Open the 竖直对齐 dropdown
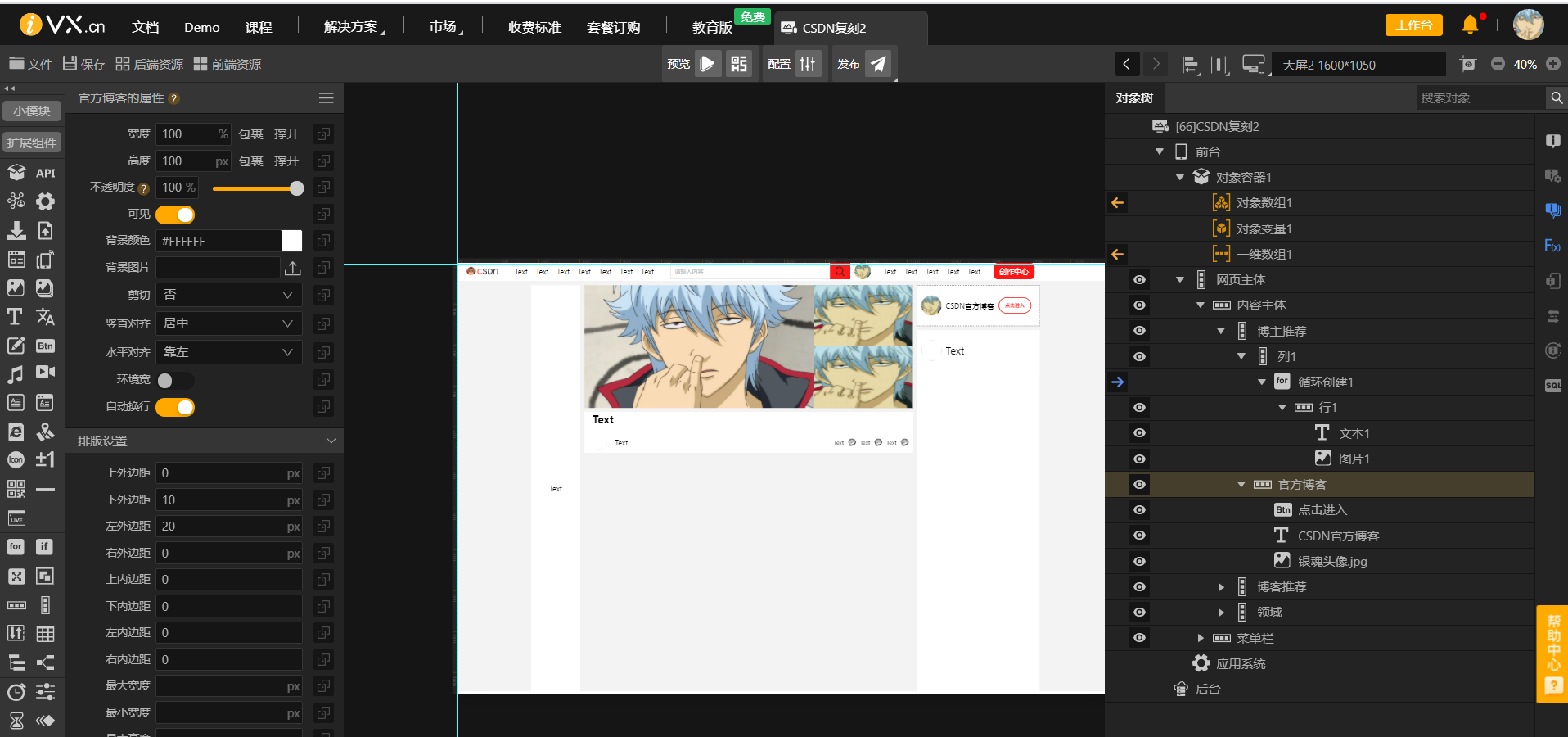Screen dimensions: 1568x737 click(x=229, y=323)
